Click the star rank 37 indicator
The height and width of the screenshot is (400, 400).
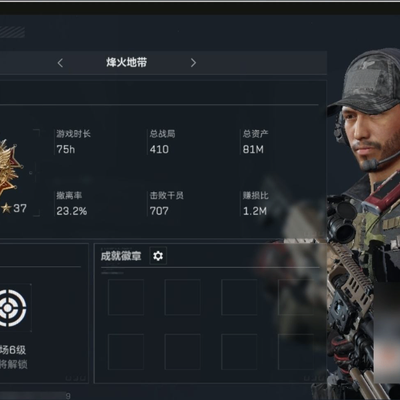pos(14,208)
